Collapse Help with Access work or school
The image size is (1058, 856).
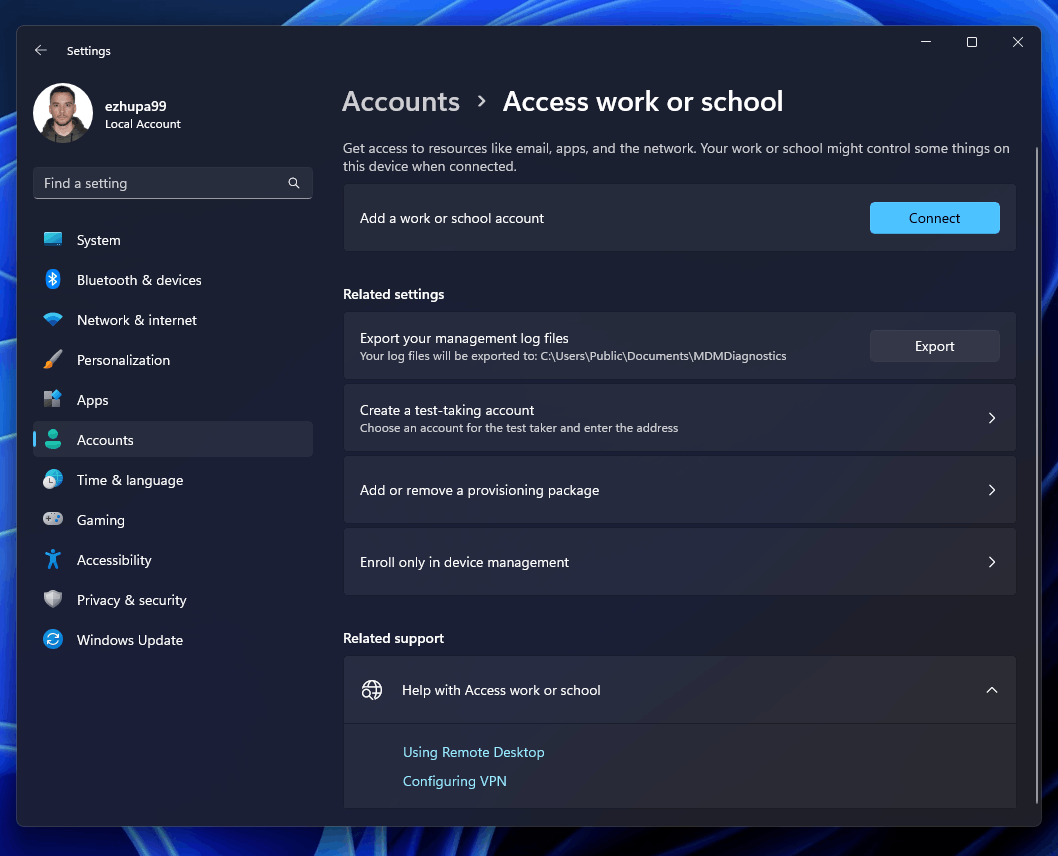992,690
